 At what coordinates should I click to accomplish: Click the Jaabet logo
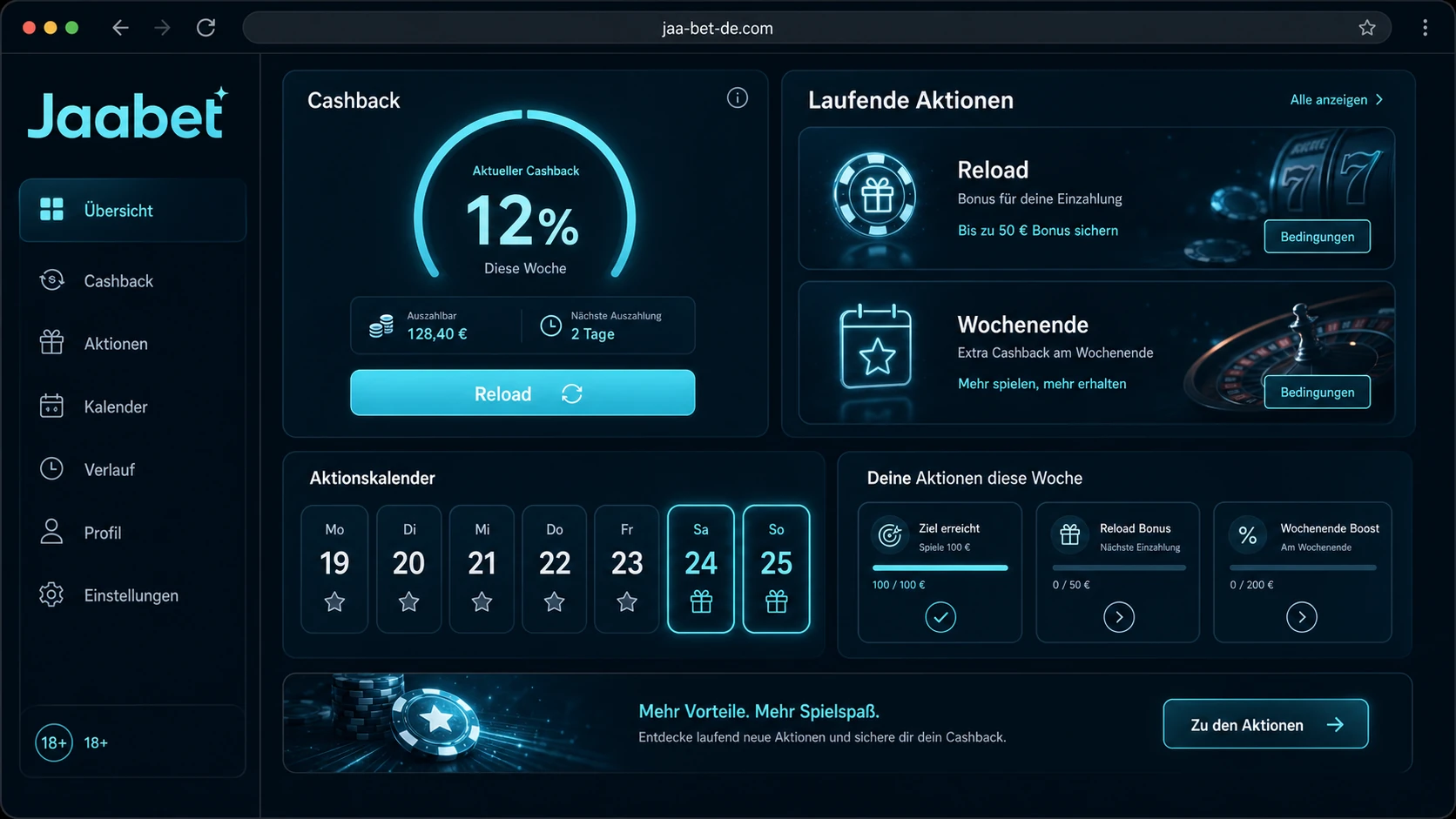128,114
